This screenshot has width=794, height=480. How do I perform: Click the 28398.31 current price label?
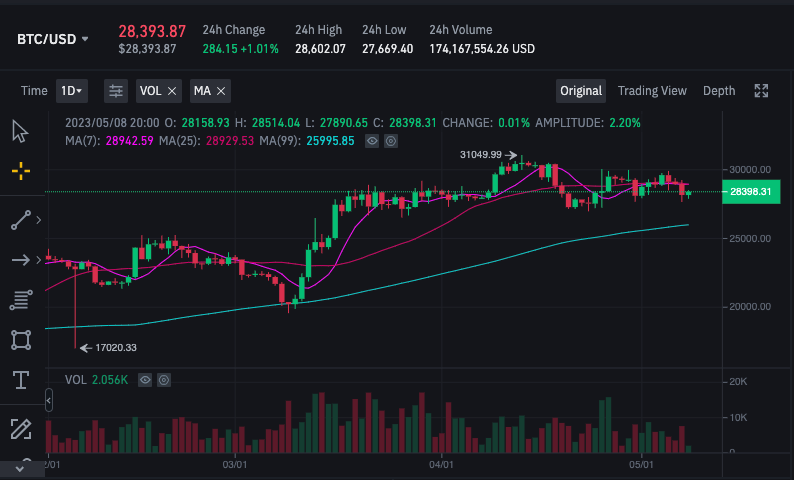(750, 192)
